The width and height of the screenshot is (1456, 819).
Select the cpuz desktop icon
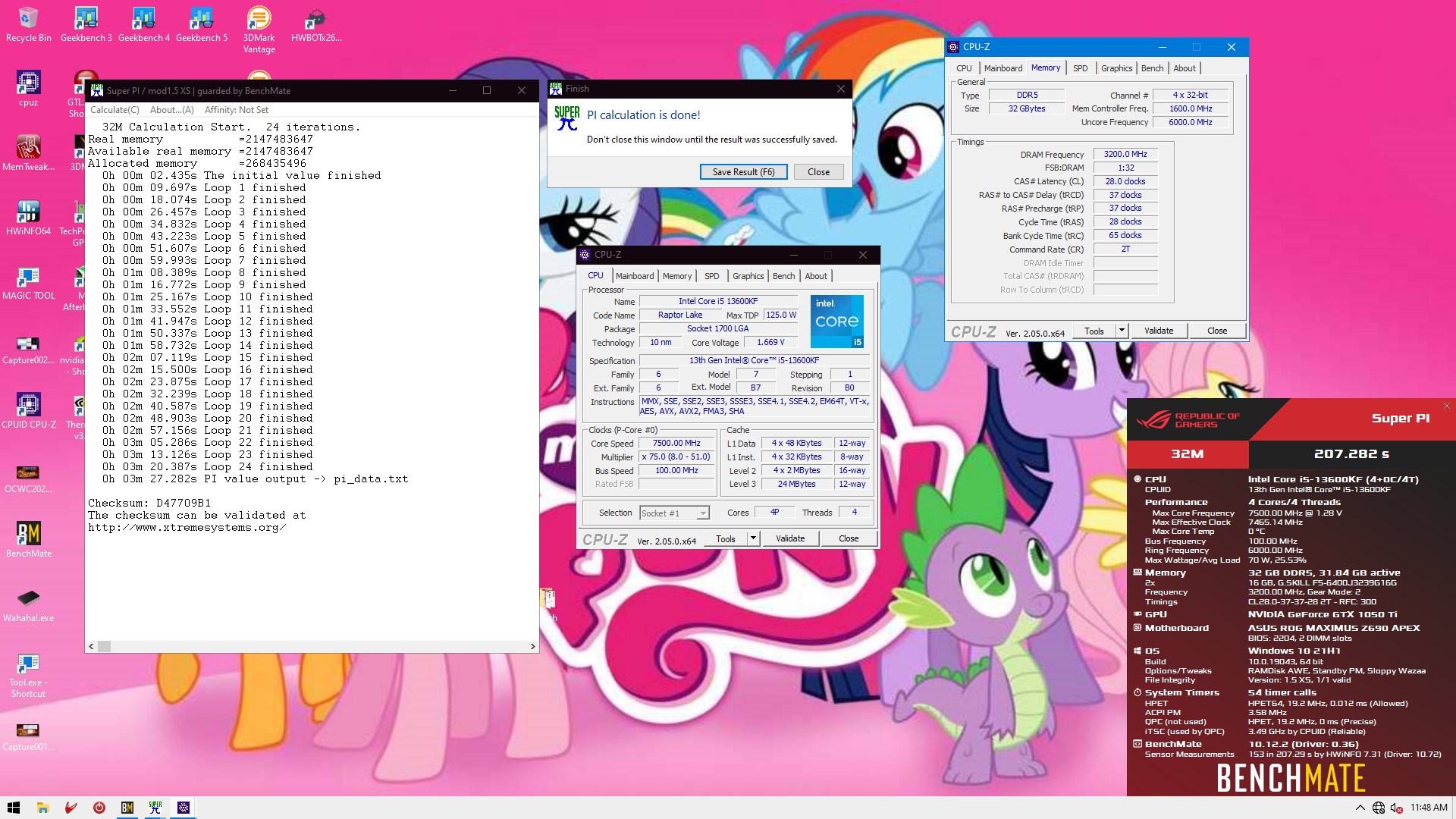(x=28, y=89)
